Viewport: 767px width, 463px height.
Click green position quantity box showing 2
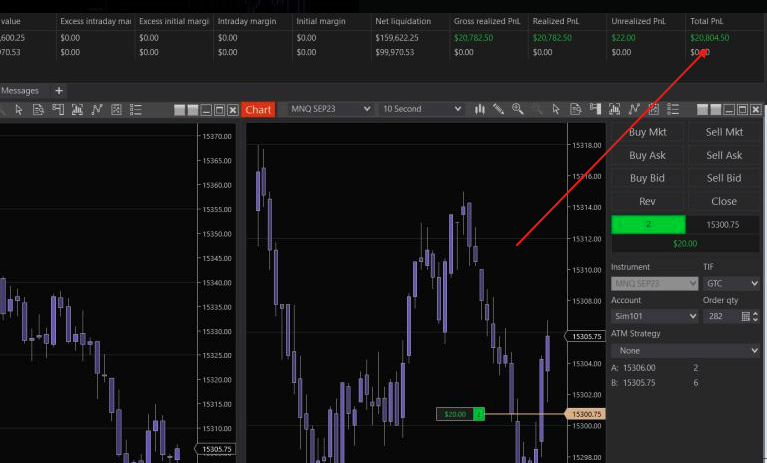point(648,224)
